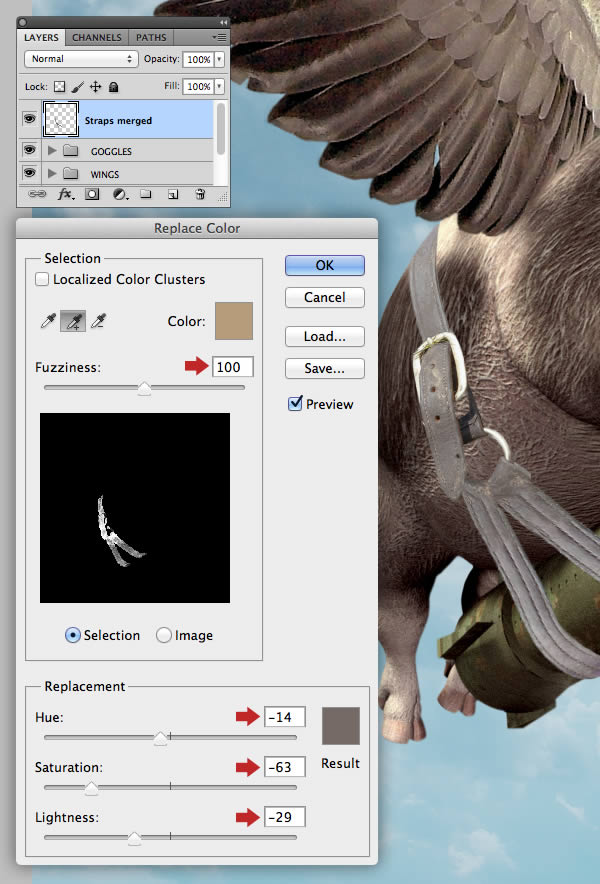Open the blending mode Normal dropdown
The image size is (600, 884).
(x=81, y=59)
